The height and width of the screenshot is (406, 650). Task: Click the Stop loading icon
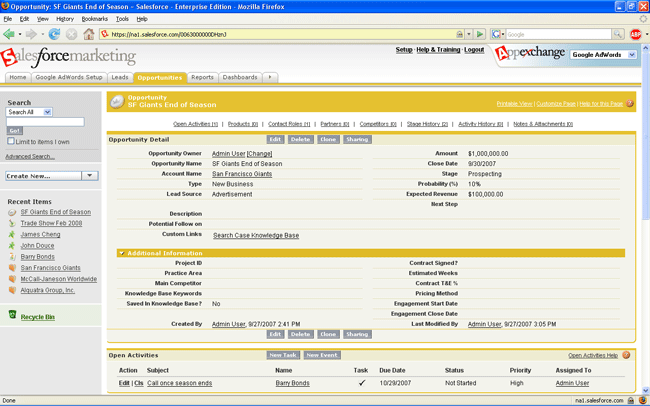point(71,34)
